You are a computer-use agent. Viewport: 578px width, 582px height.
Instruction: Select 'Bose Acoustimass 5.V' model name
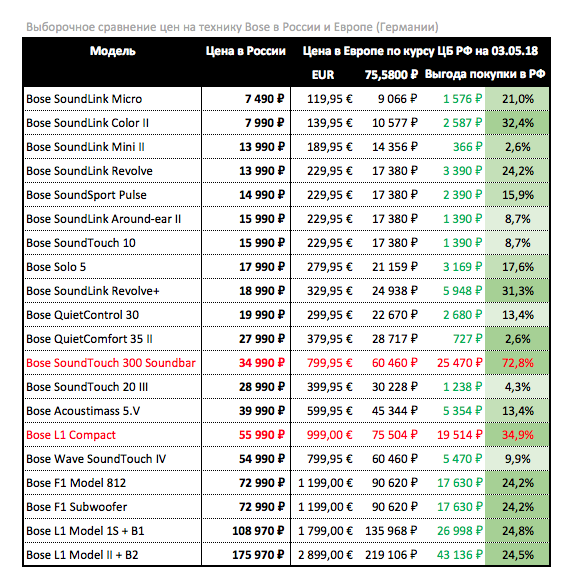(x=83, y=411)
